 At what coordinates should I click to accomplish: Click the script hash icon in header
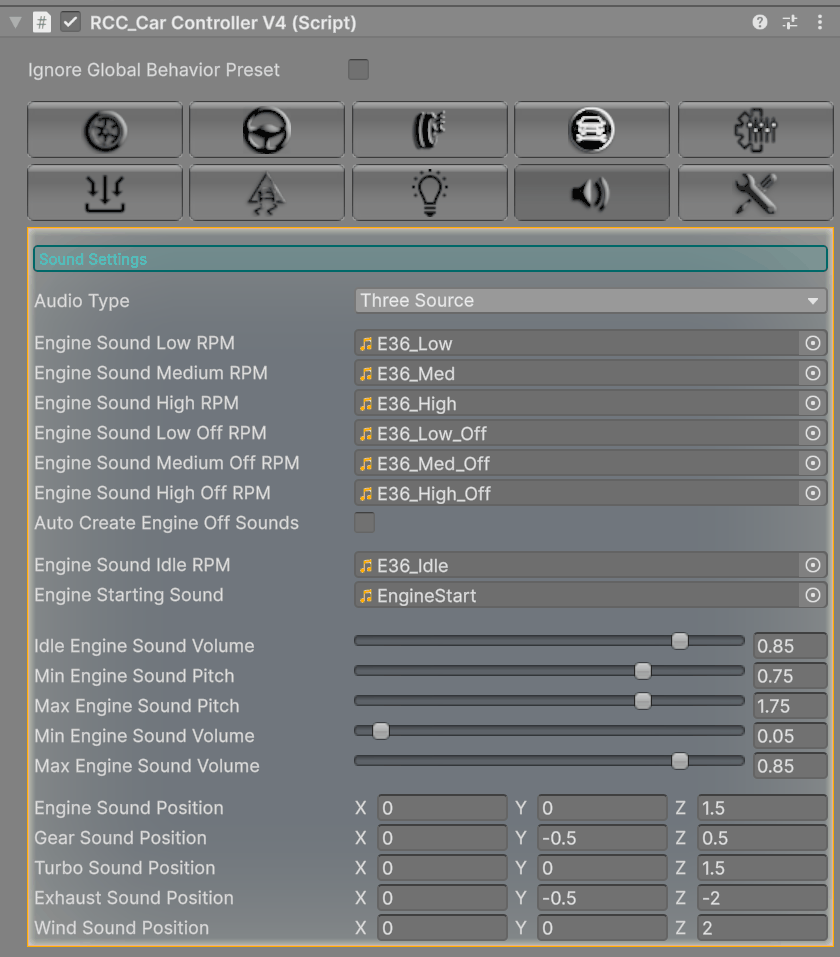42,23
